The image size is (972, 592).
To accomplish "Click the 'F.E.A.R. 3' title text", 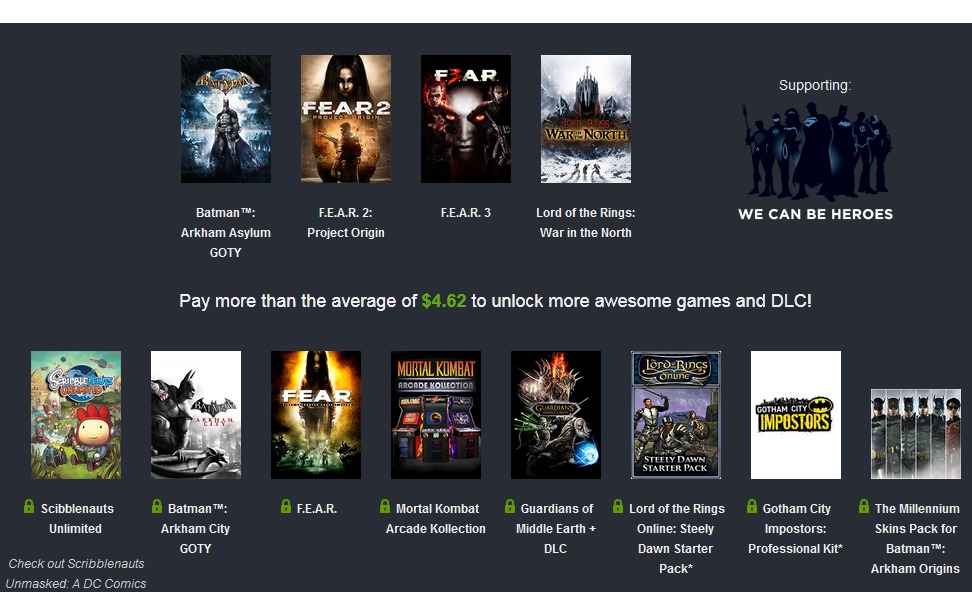I will (x=466, y=213).
